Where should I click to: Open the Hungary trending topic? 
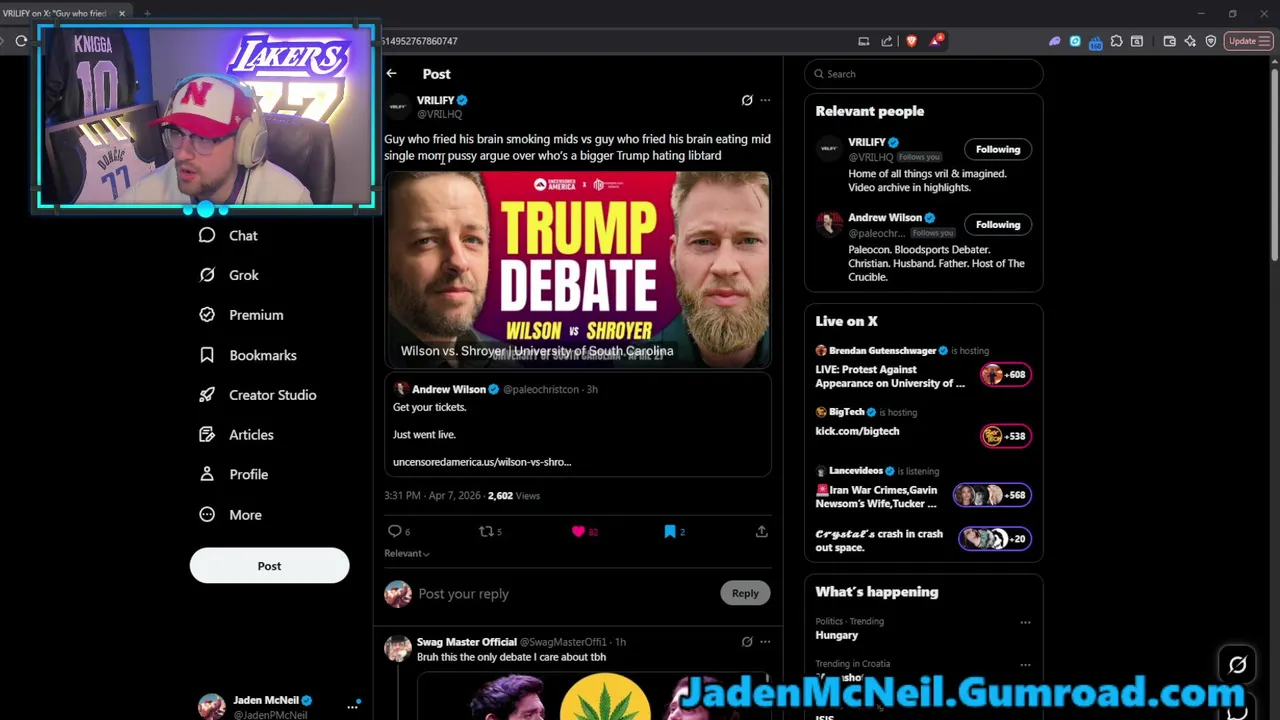pyautogui.click(x=837, y=635)
